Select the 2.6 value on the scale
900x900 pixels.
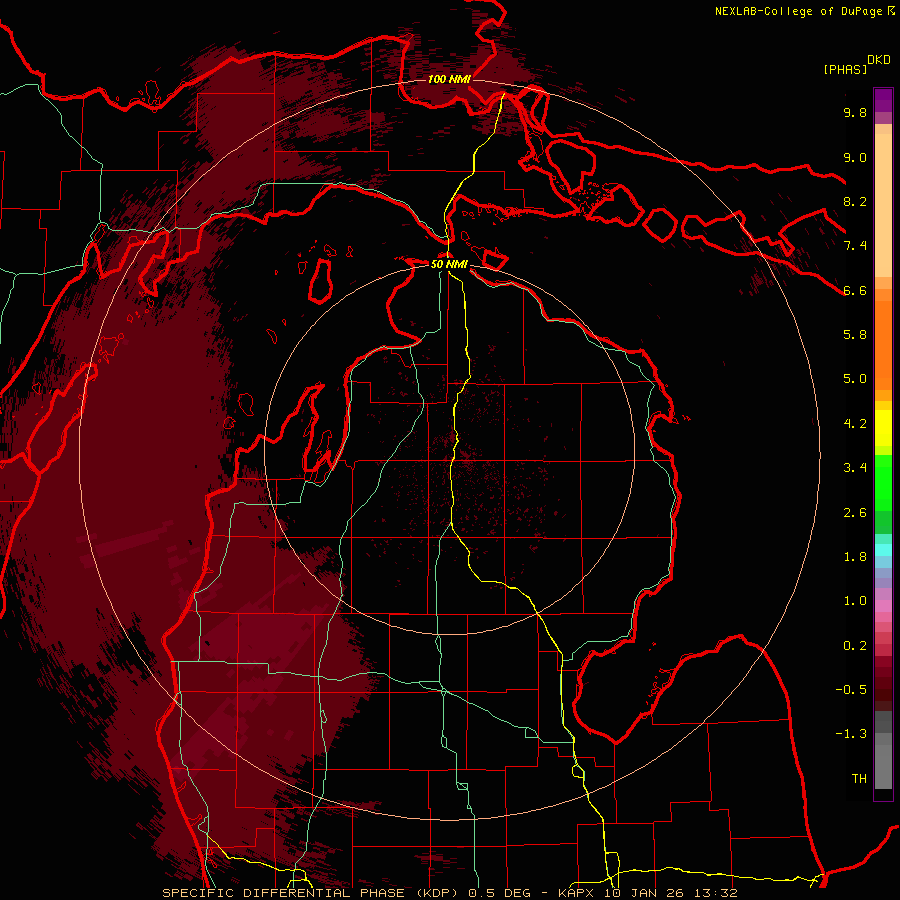[x=855, y=513]
